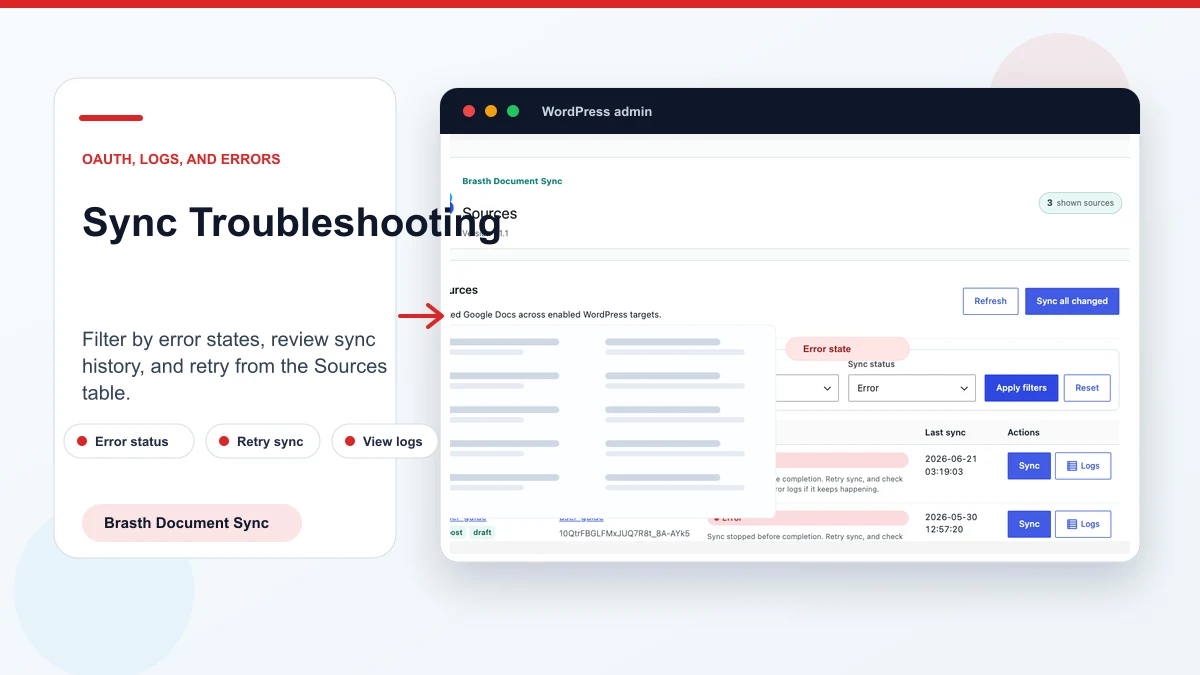Reset the source filters
Image resolution: width=1200 pixels, height=675 pixels.
[1087, 388]
